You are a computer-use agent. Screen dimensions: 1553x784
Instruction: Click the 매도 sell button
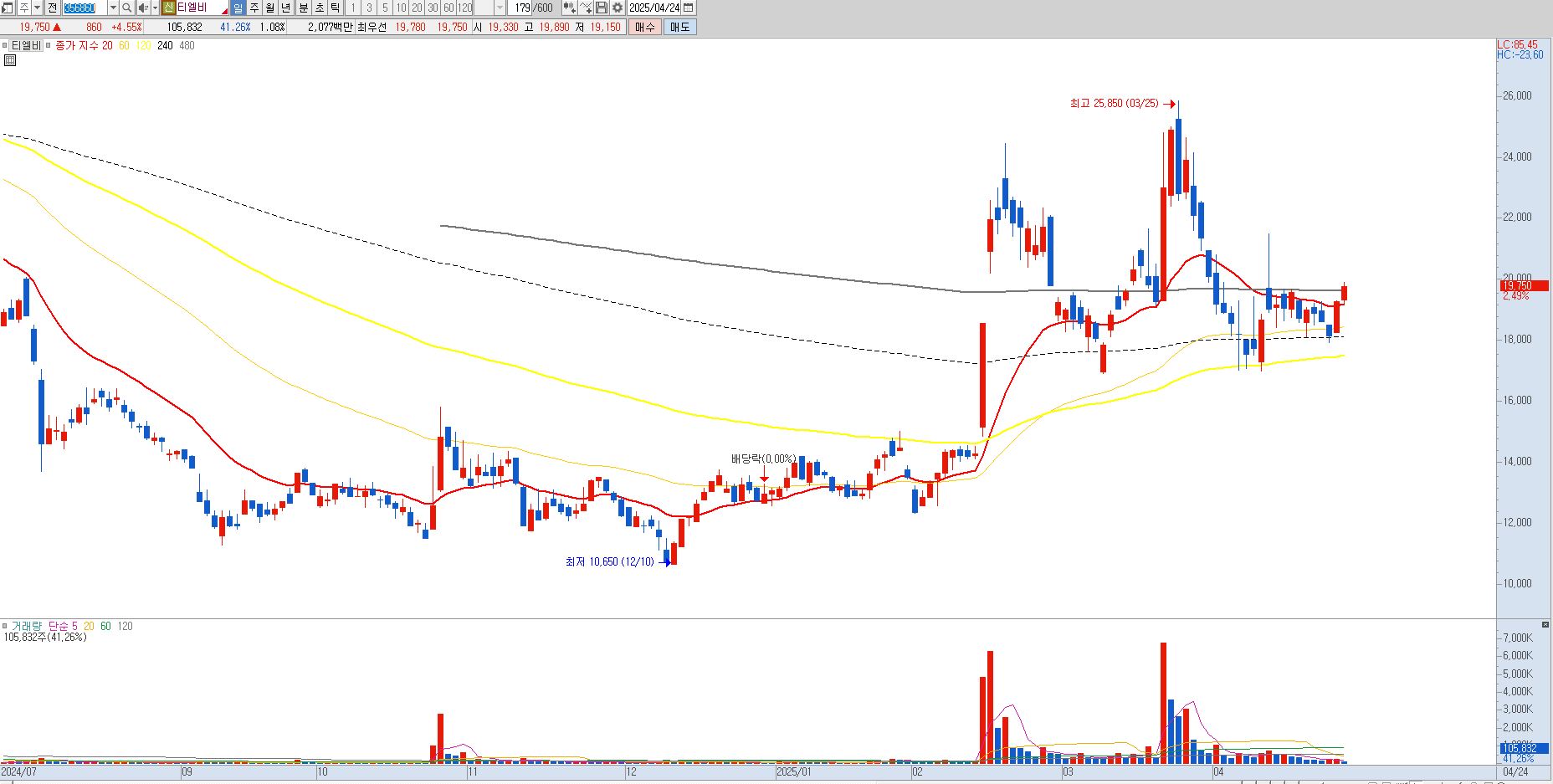coord(679,27)
